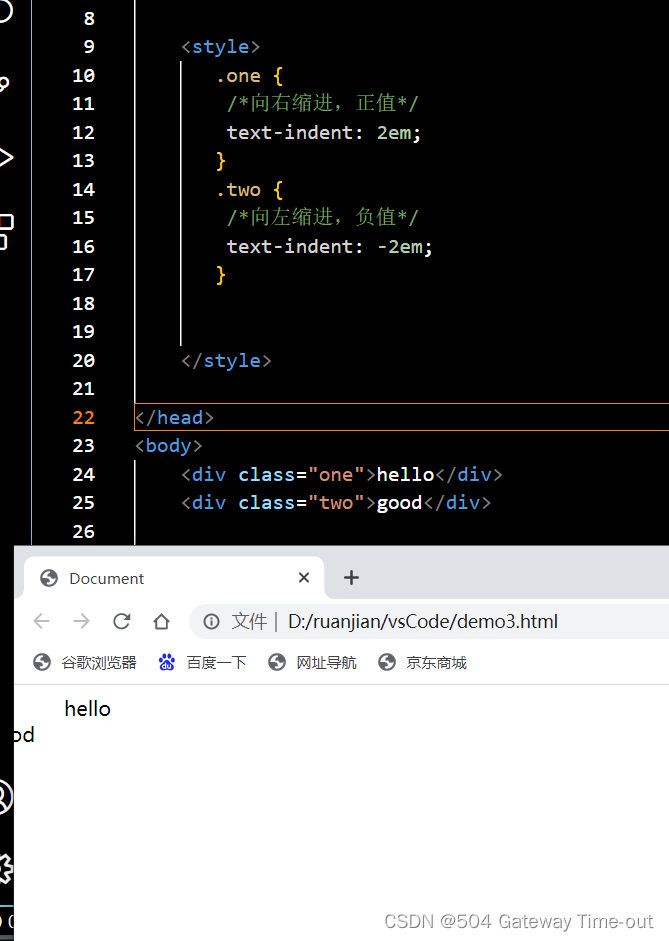Click the .two selector

[238, 190]
